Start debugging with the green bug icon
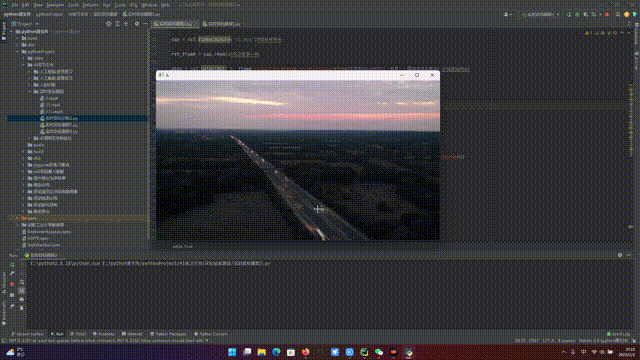This screenshot has height=360, width=640. [x=577, y=15]
